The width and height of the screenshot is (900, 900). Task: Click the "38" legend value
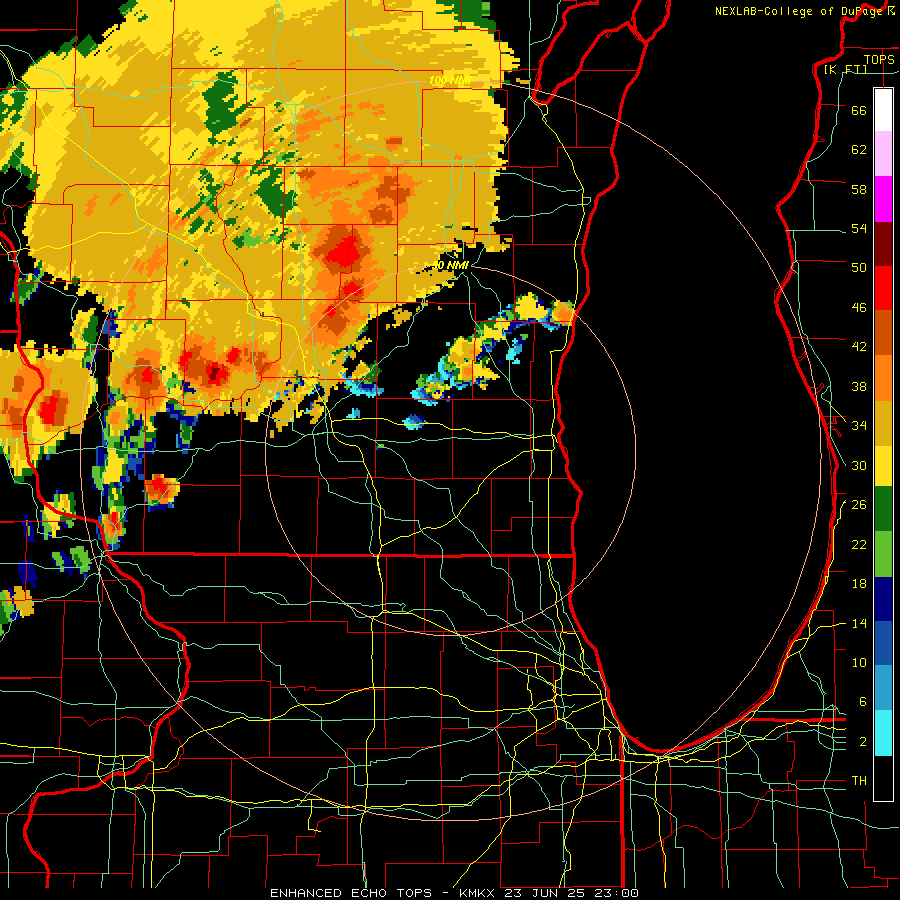(x=859, y=386)
